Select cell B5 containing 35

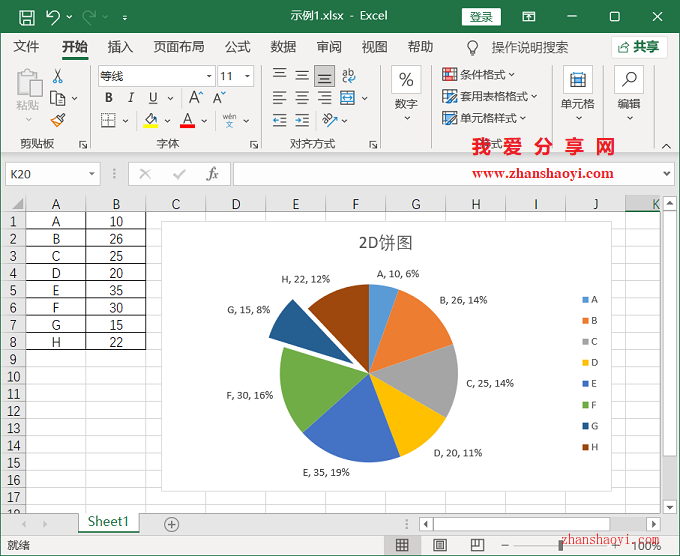coord(116,290)
